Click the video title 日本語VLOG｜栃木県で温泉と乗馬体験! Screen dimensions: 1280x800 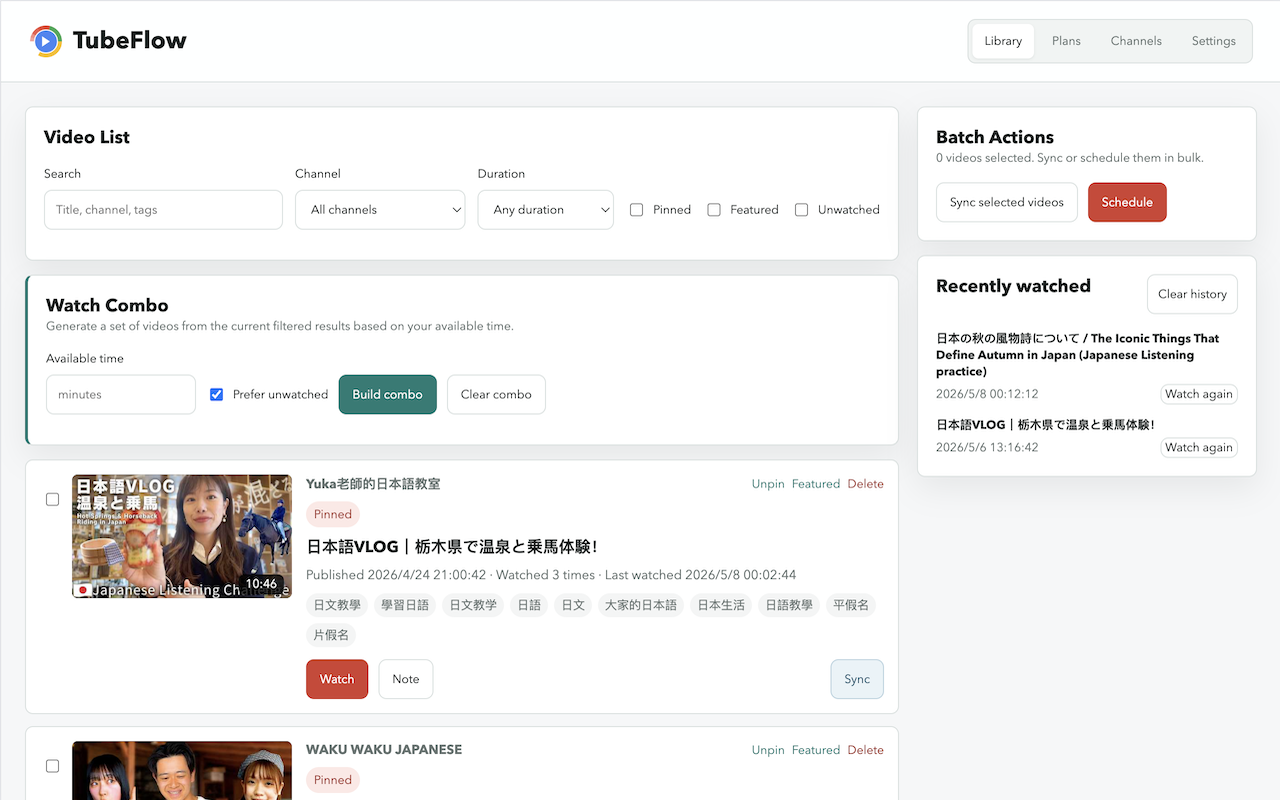pyautogui.click(x=452, y=547)
